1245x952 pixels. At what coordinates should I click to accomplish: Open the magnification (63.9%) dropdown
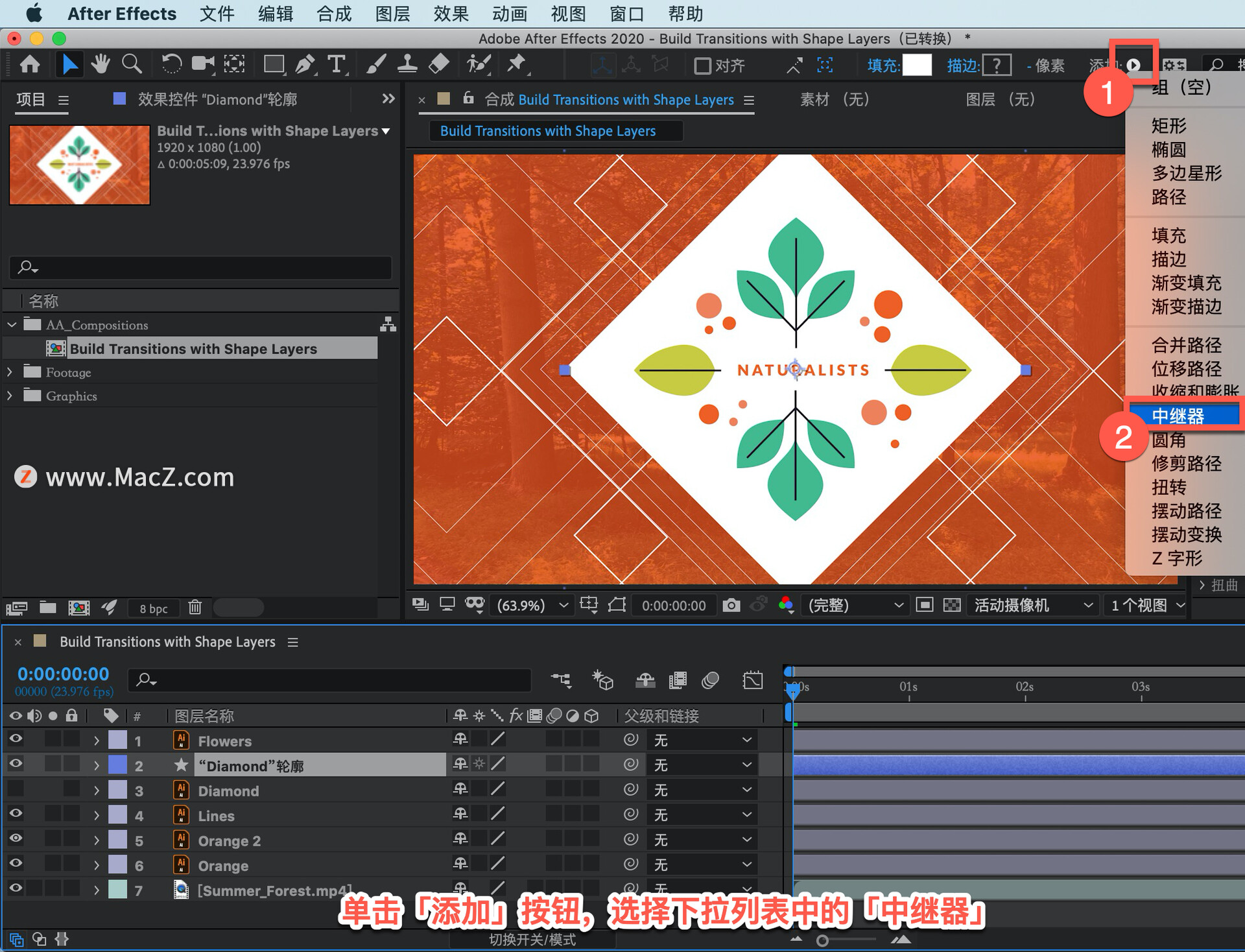point(532,605)
